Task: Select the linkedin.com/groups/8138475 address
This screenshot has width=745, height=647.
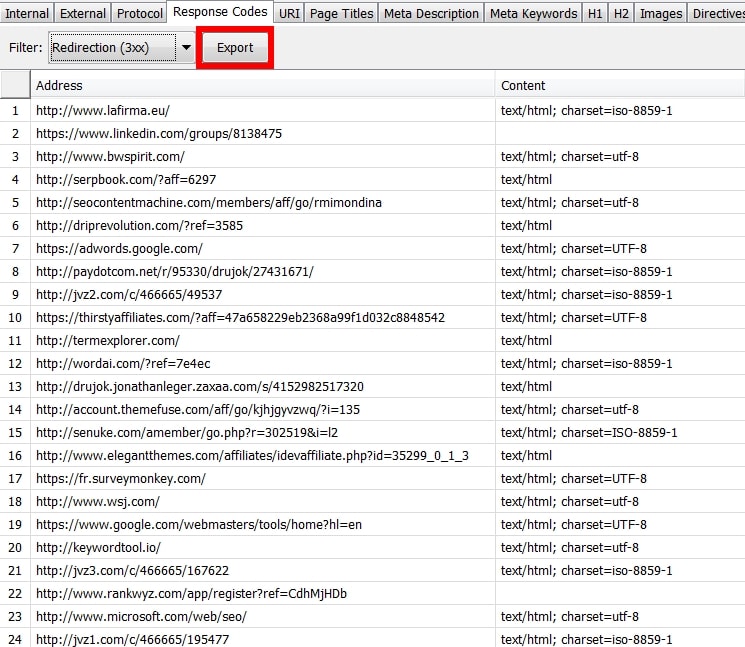Action: coord(159,133)
